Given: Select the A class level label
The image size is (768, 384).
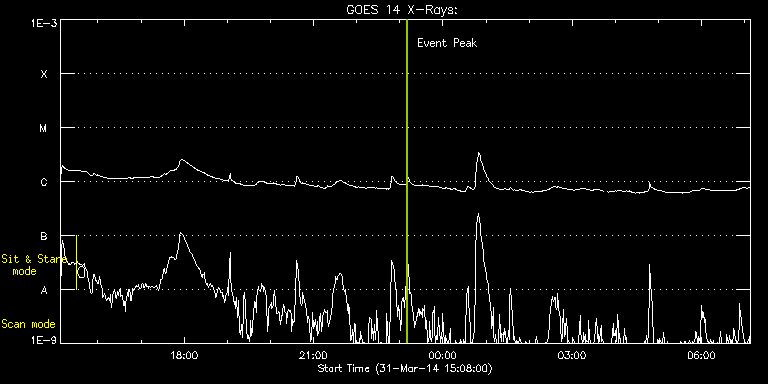Looking at the screenshot, I should click(x=44, y=290).
